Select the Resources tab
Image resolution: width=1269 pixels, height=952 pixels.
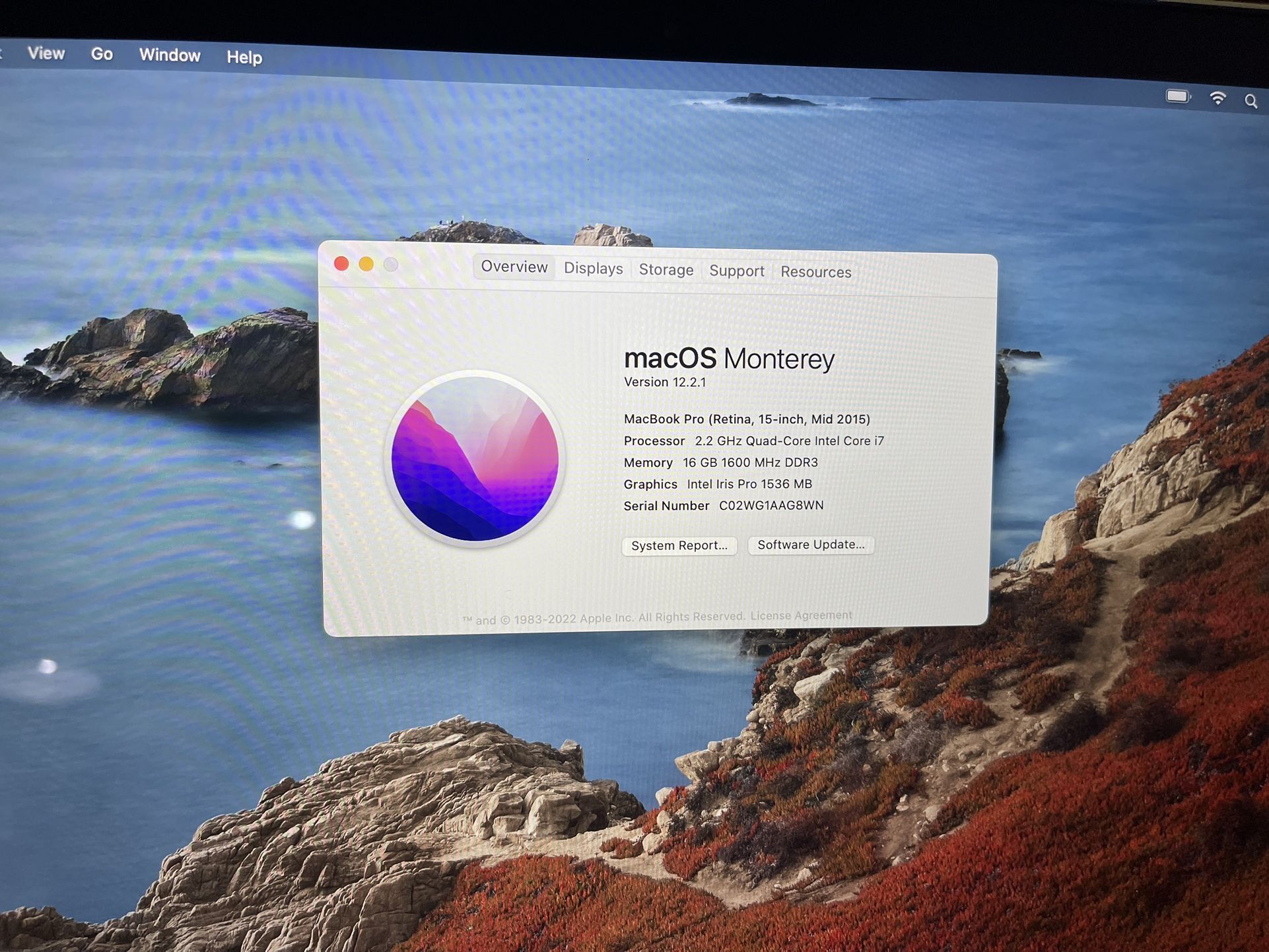[x=815, y=272]
